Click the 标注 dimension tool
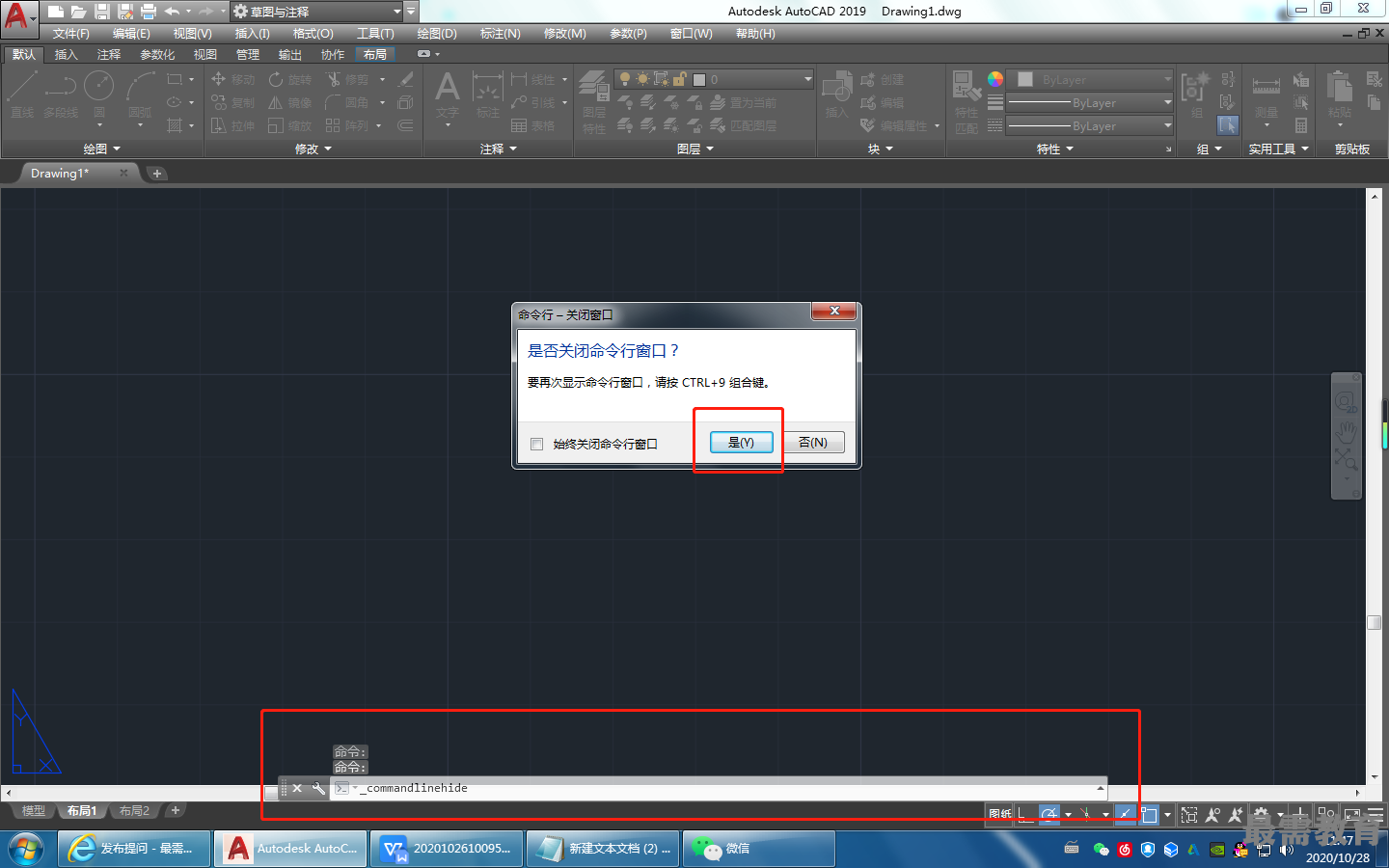 point(488,95)
